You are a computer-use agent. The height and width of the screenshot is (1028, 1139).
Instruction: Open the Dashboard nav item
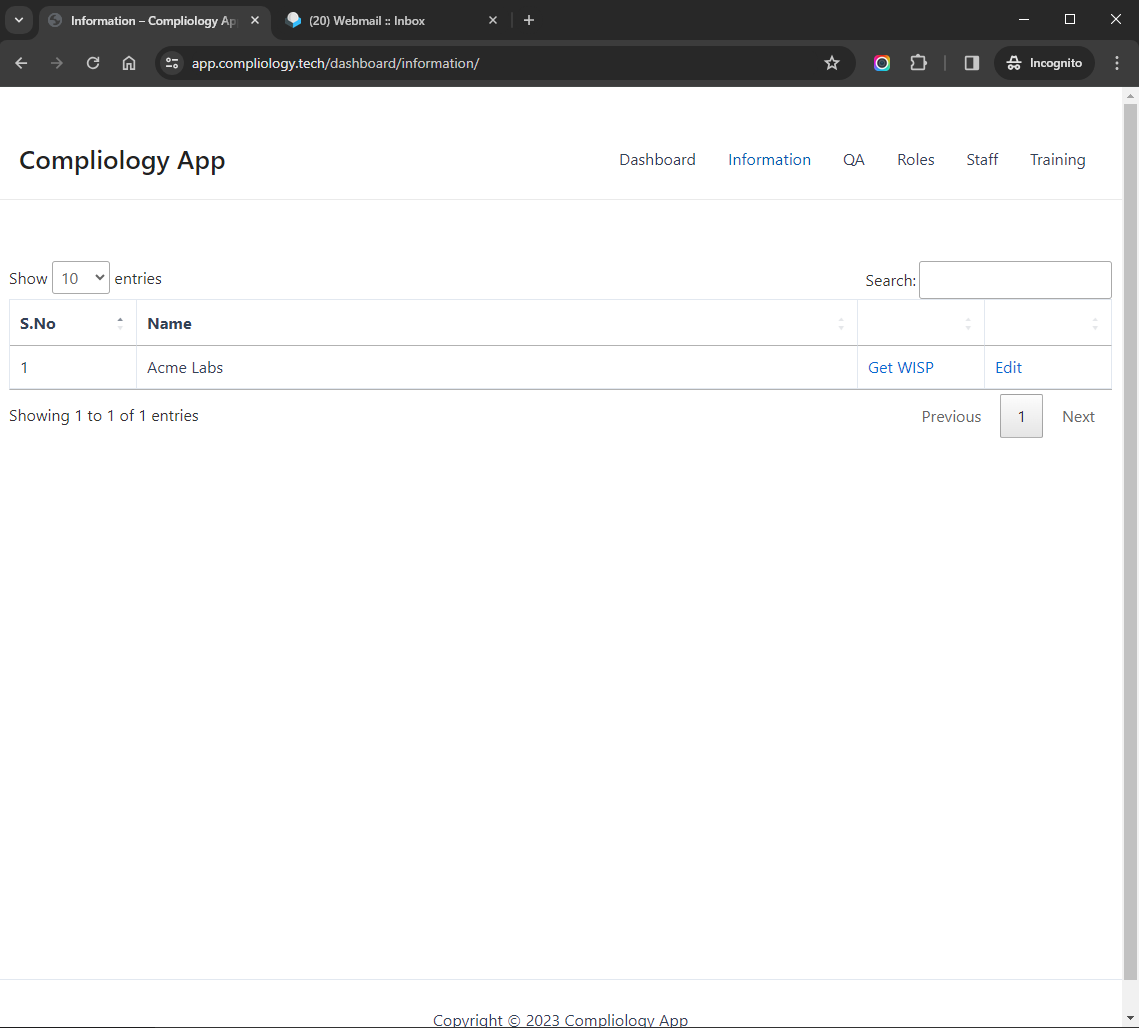(x=657, y=160)
